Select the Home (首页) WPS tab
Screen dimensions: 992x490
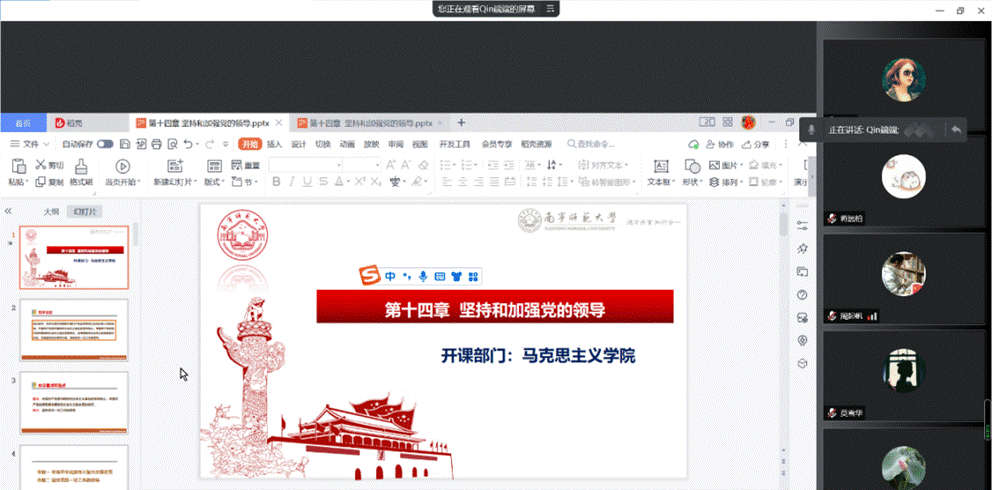click(x=23, y=123)
